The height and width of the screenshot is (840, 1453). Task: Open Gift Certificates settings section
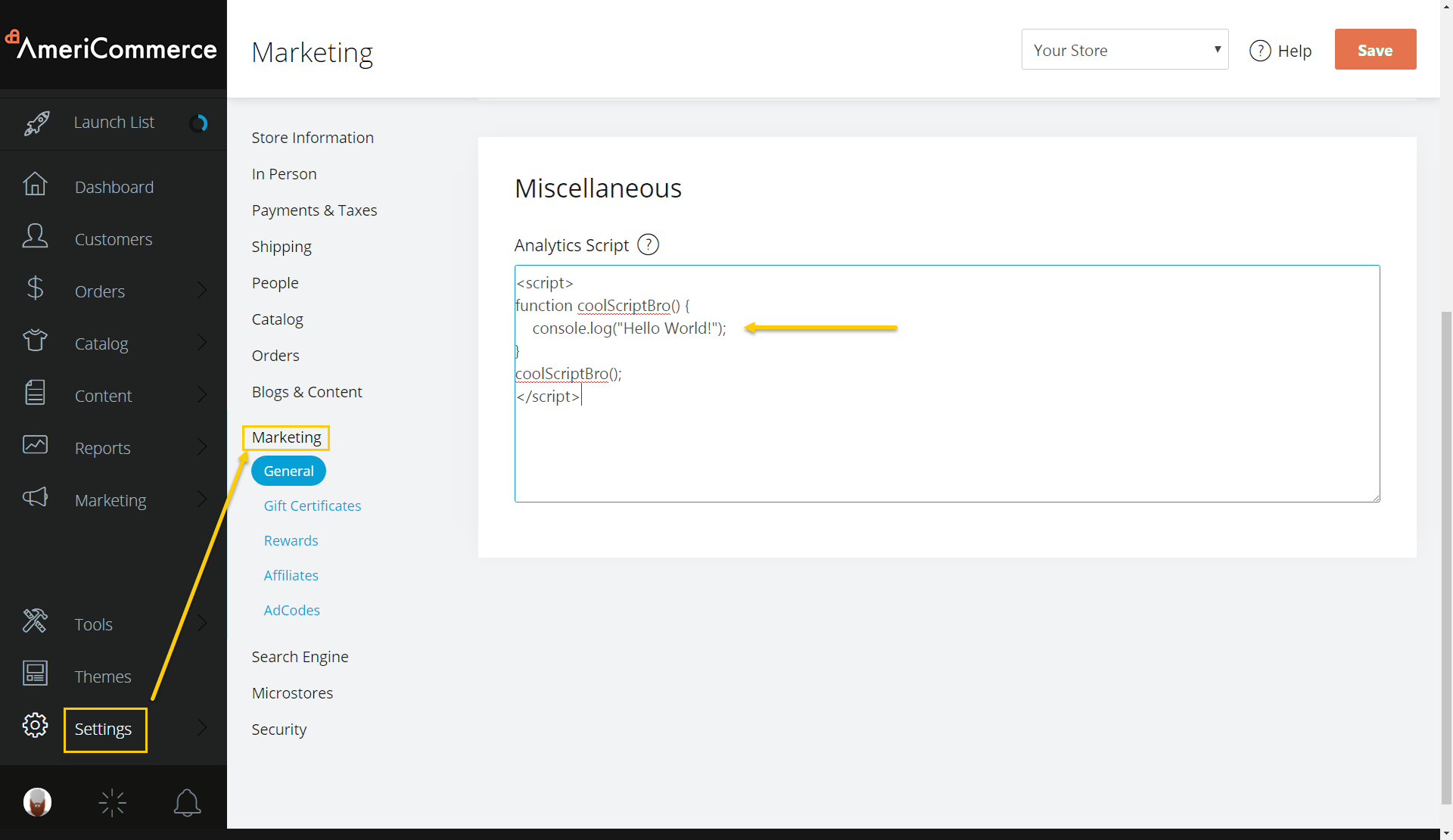pyautogui.click(x=312, y=506)
